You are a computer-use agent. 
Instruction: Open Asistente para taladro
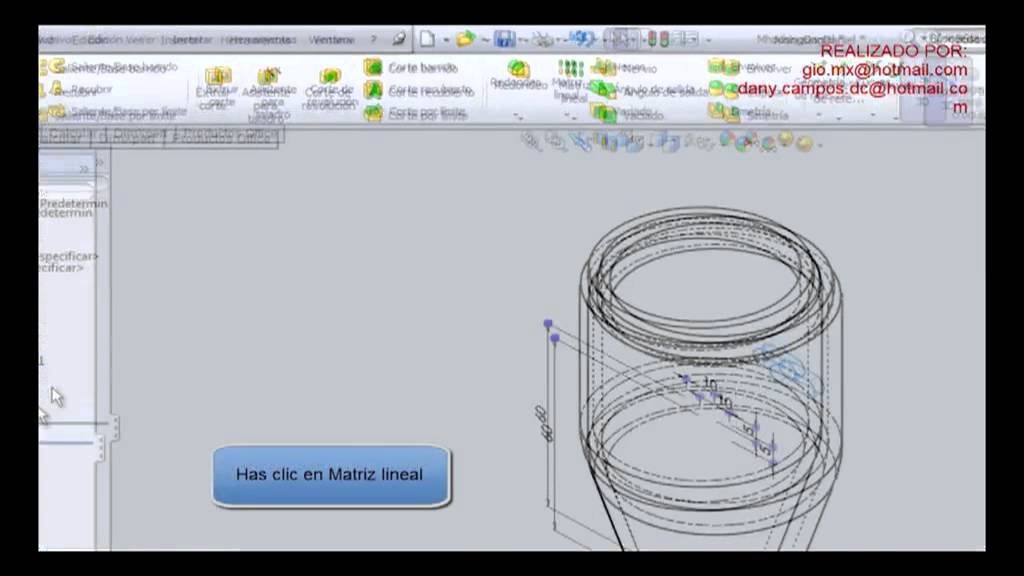(x=268, y=93)
